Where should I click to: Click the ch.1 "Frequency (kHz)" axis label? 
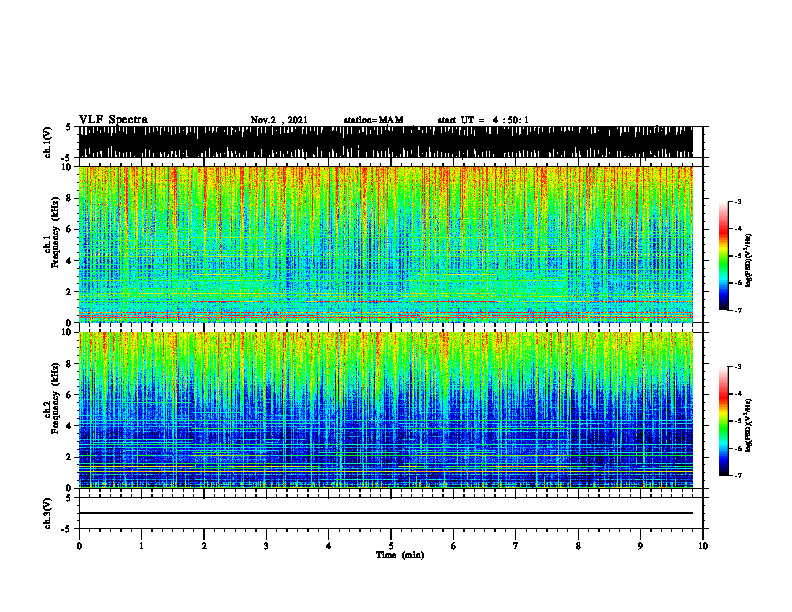click(x=55, y=232)
